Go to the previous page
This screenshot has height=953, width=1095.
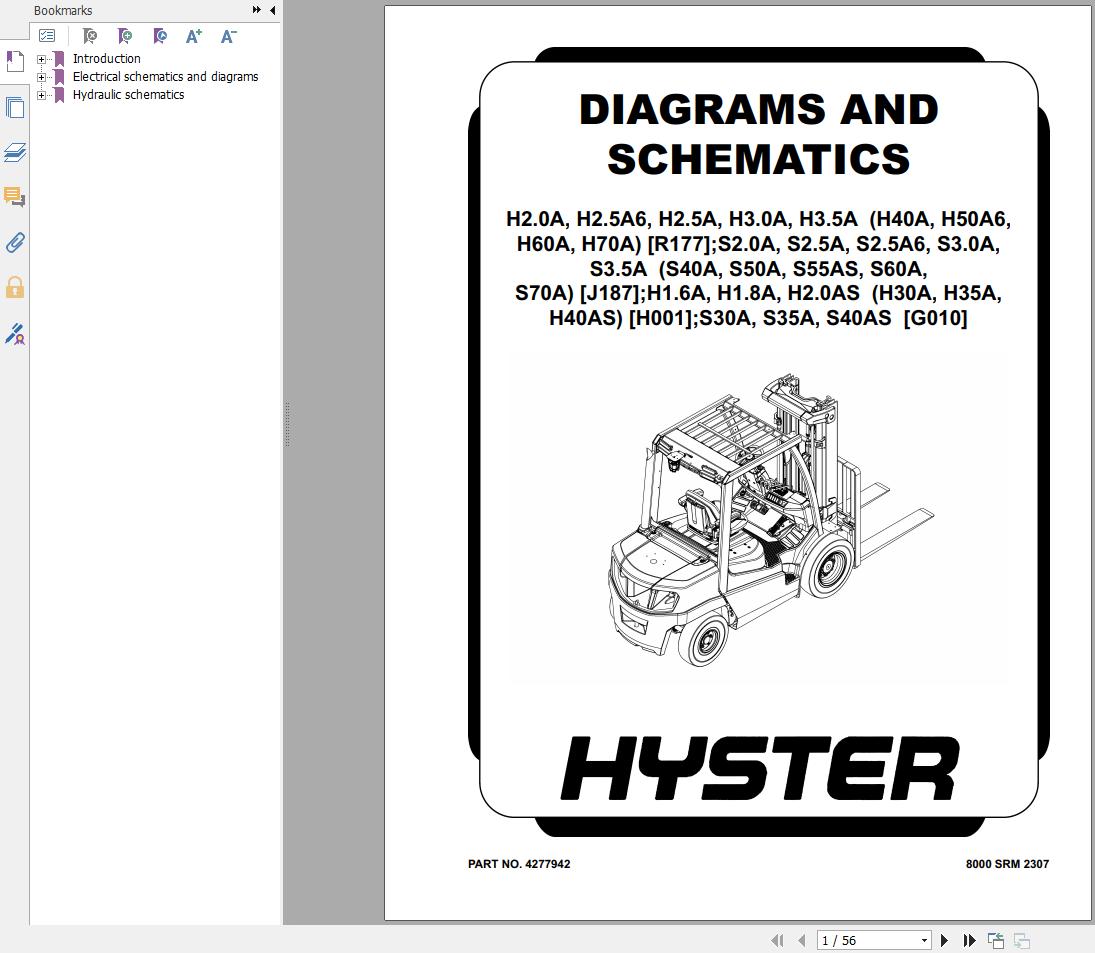802,940
